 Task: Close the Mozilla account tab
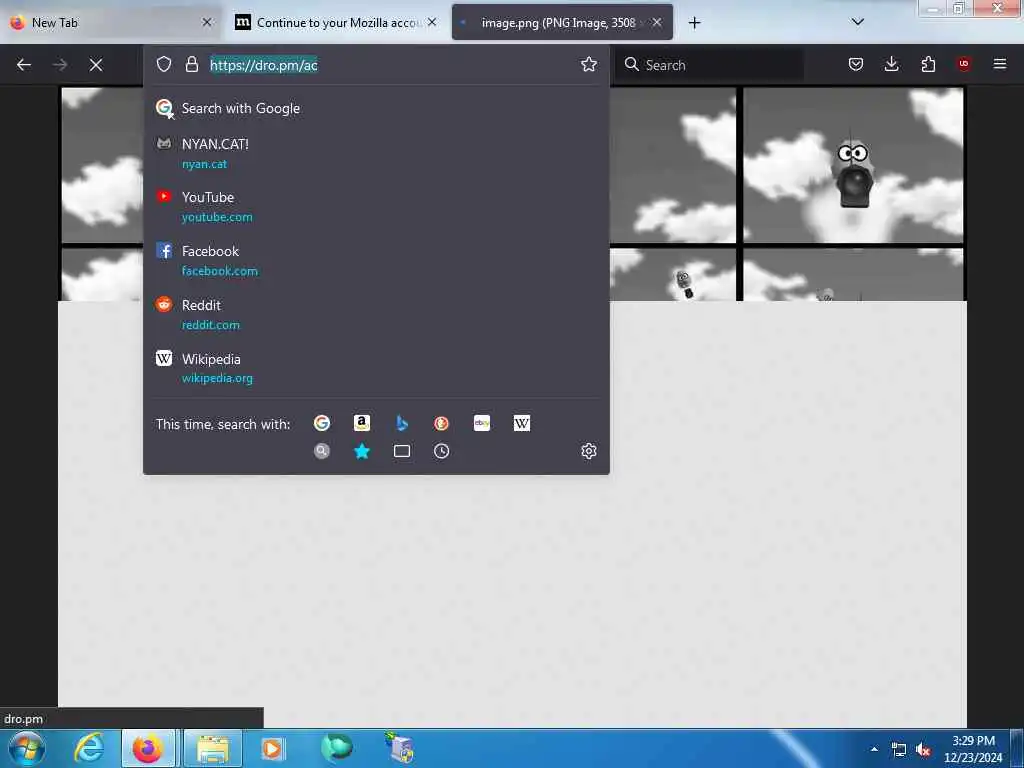pos(432,22)
